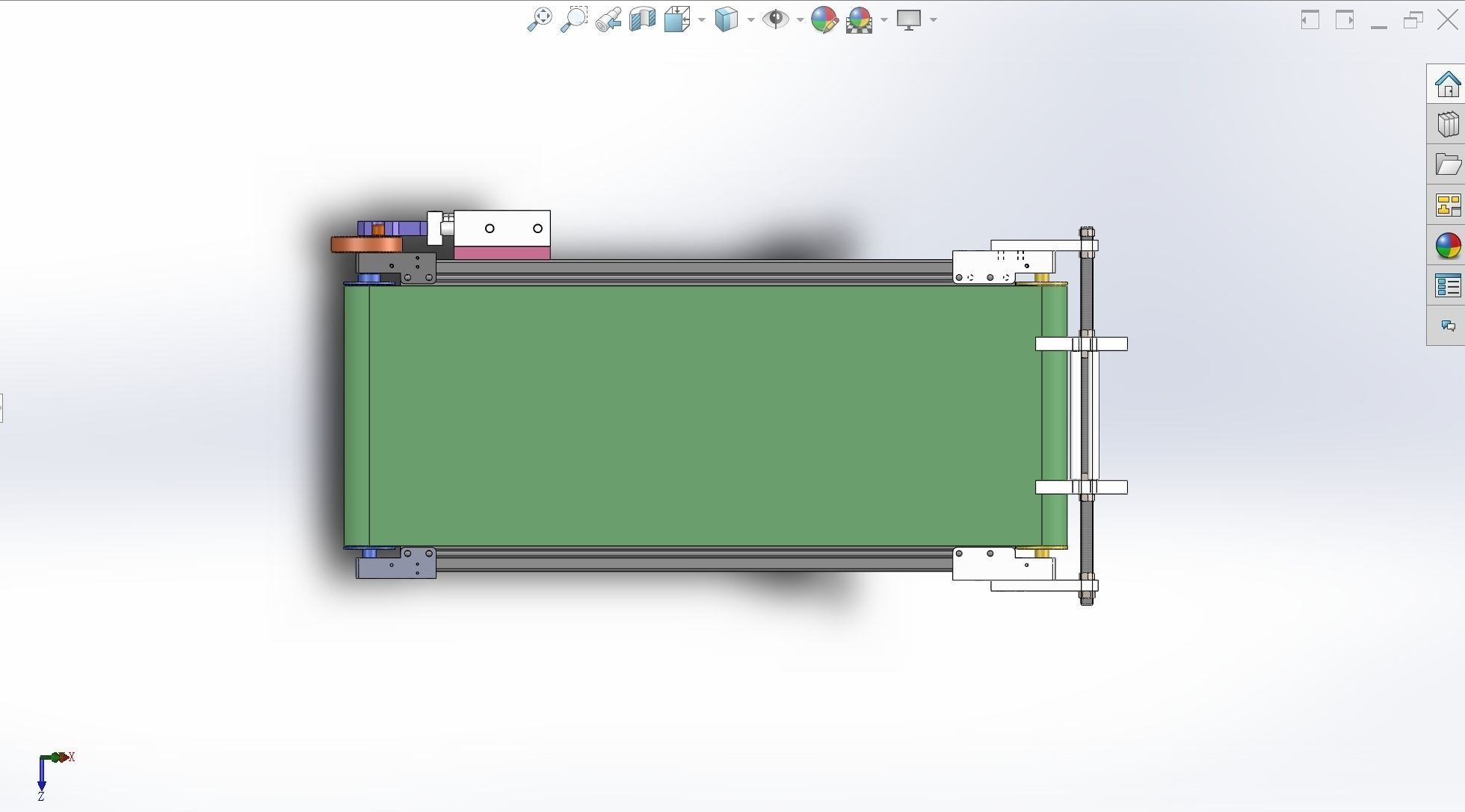1465x812 pixels.
Task: Select the orange pulley wheel
Action: pos(366,244)
